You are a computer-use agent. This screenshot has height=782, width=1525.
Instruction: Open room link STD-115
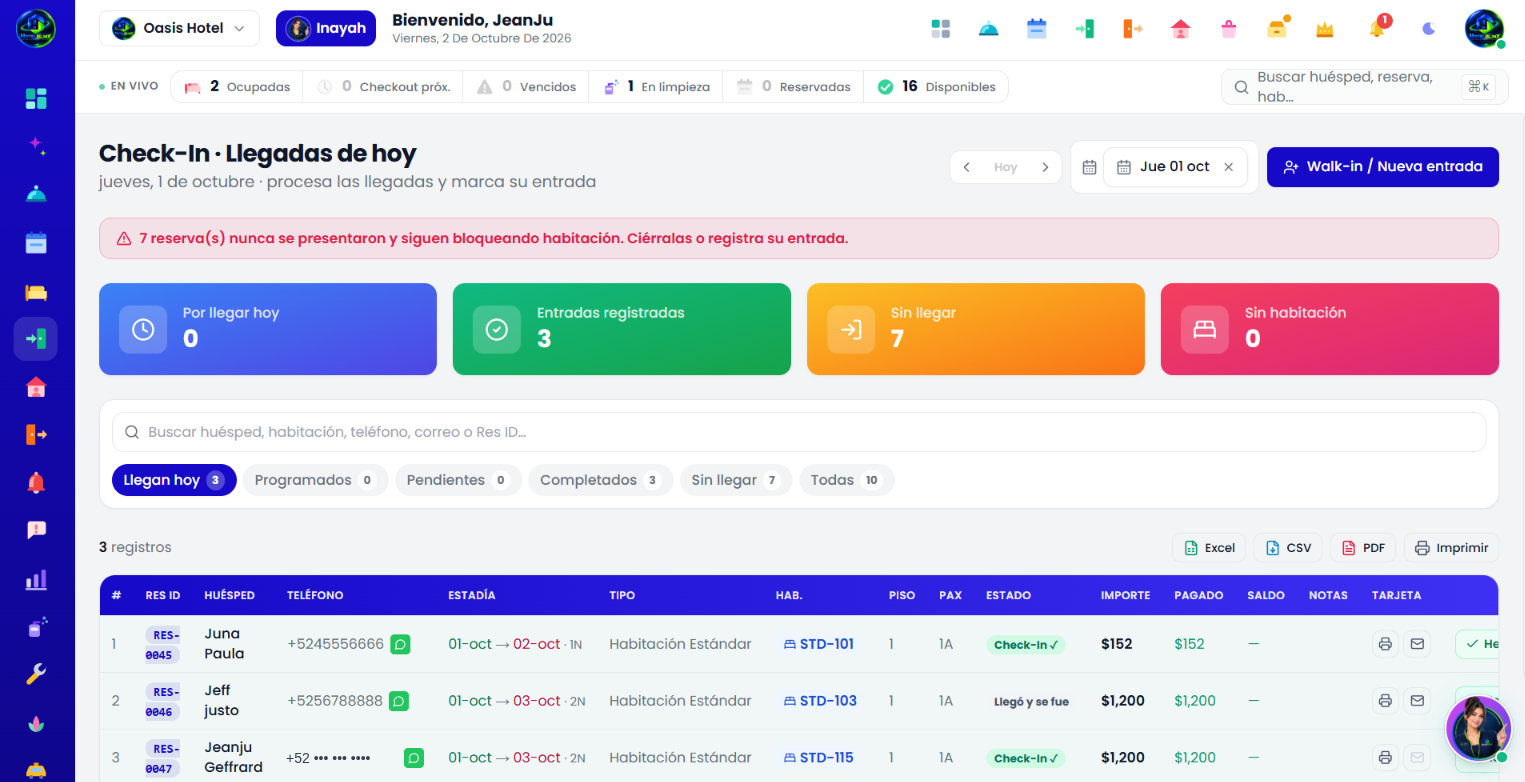818,758
